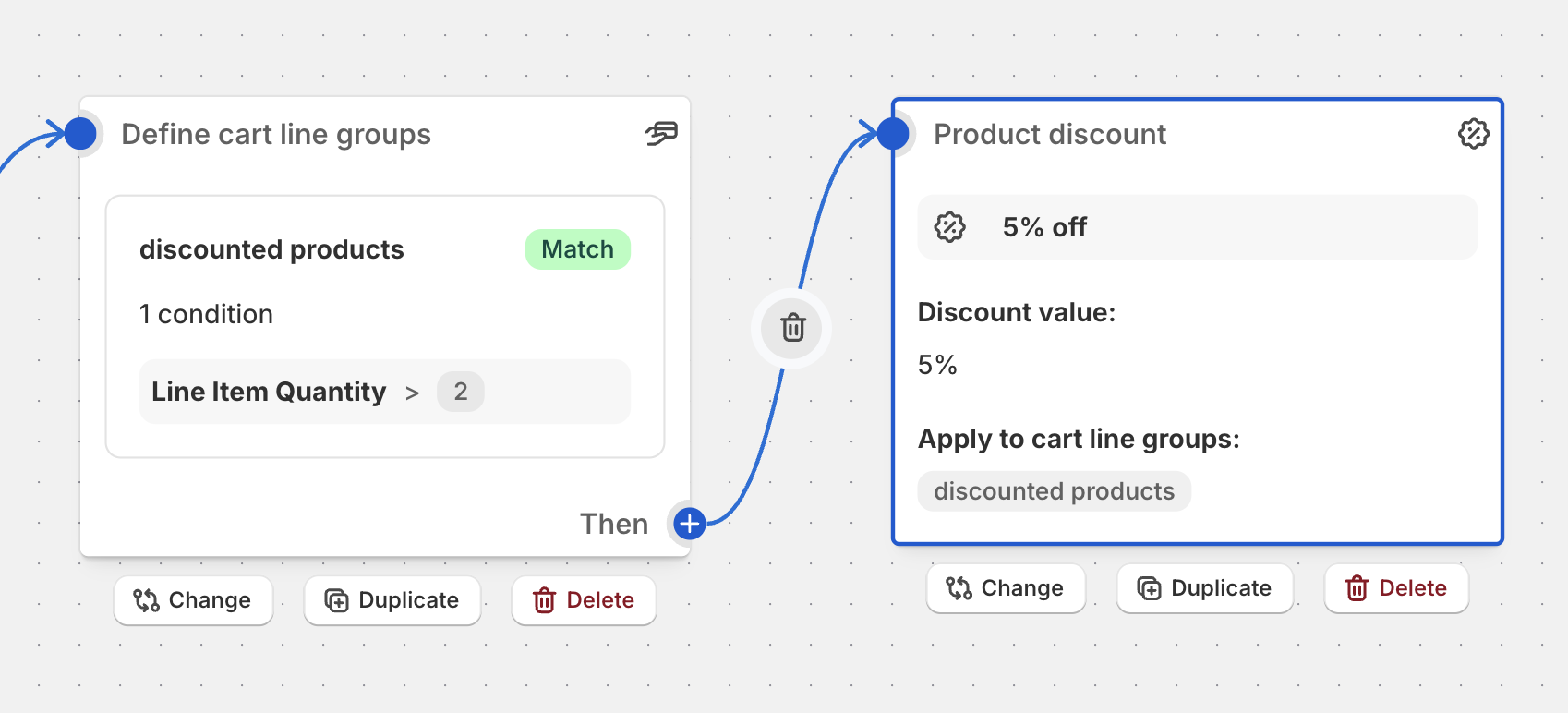Click input connector dot on Define cart line groups

pyautogui.click(x=81, y=134)
